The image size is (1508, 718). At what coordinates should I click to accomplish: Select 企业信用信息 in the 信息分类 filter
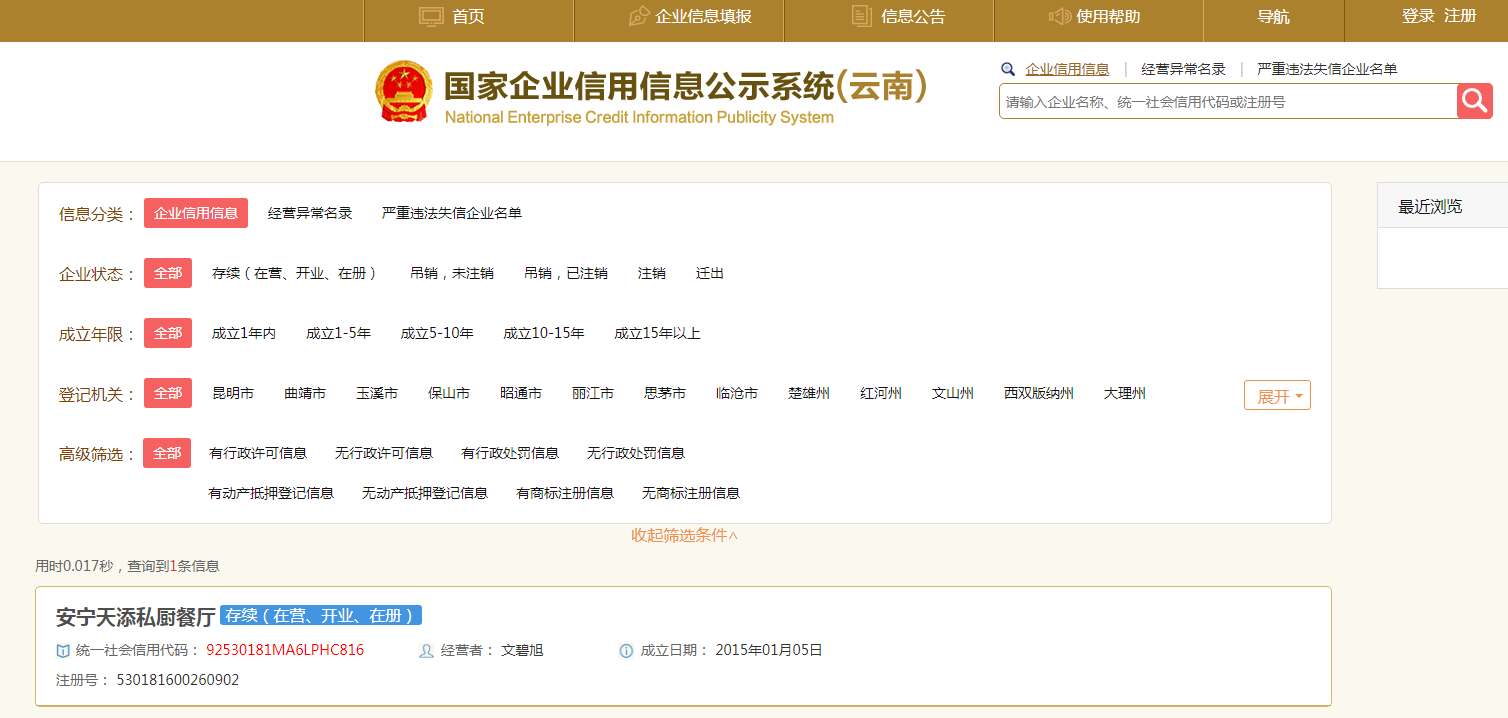click(196, 213)
